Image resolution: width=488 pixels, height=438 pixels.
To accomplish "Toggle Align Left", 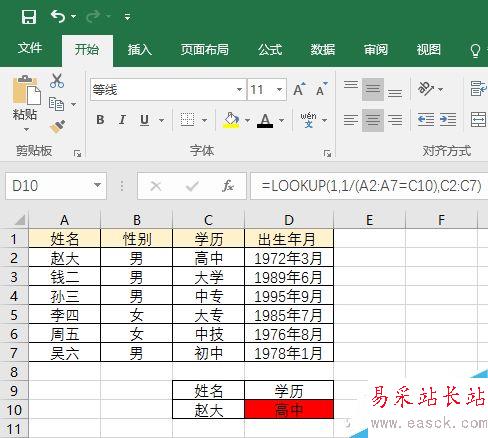I will (351, 120).
